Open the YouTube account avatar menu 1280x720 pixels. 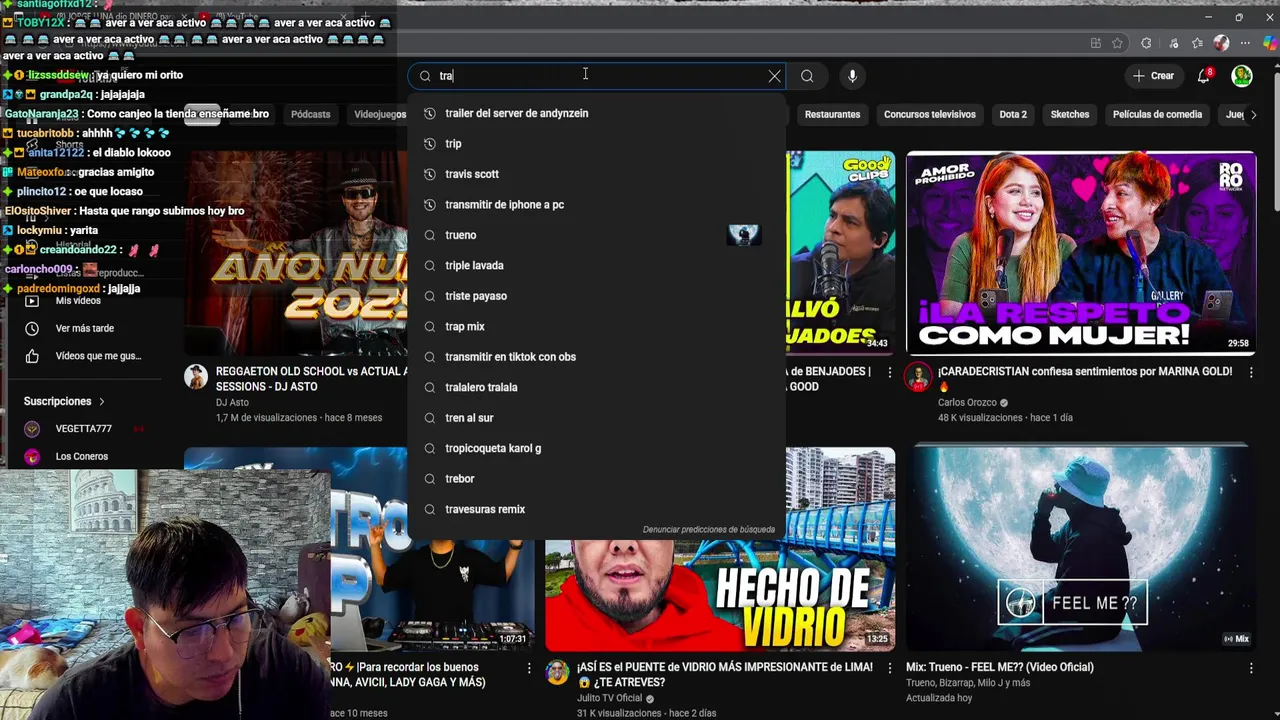point(1242,76)
